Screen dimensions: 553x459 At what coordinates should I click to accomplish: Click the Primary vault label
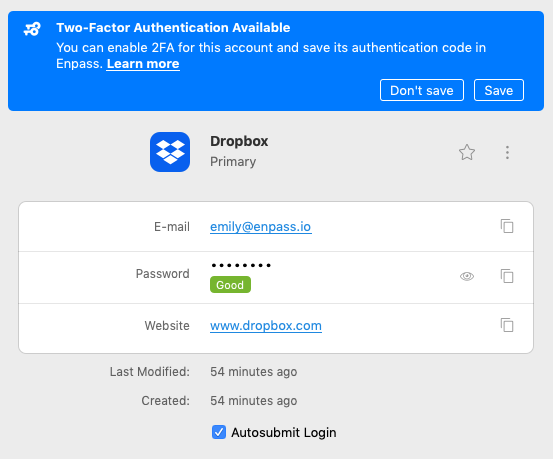(233, 162)
